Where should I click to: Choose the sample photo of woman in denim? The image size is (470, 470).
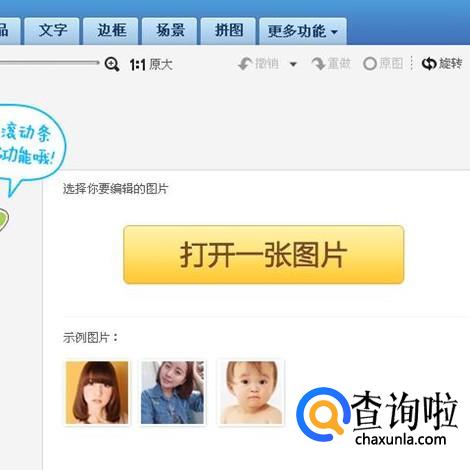click(173, 392)
